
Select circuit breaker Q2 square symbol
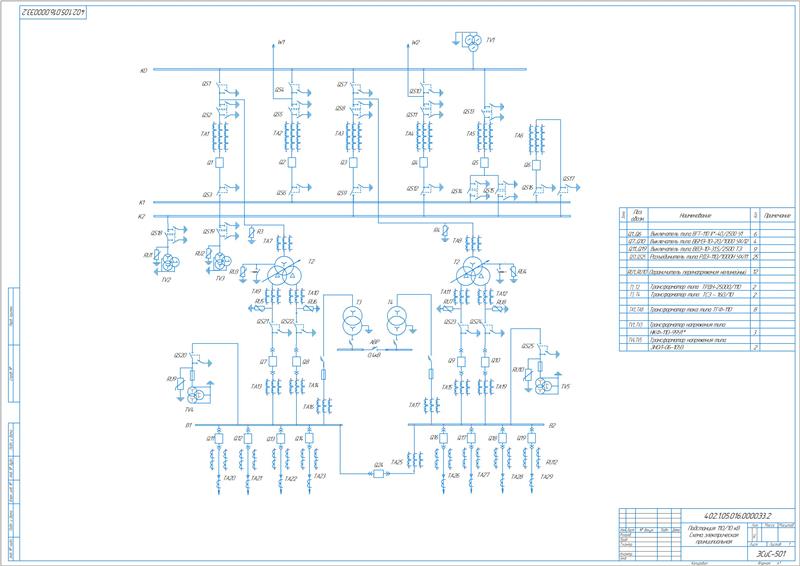292,162
